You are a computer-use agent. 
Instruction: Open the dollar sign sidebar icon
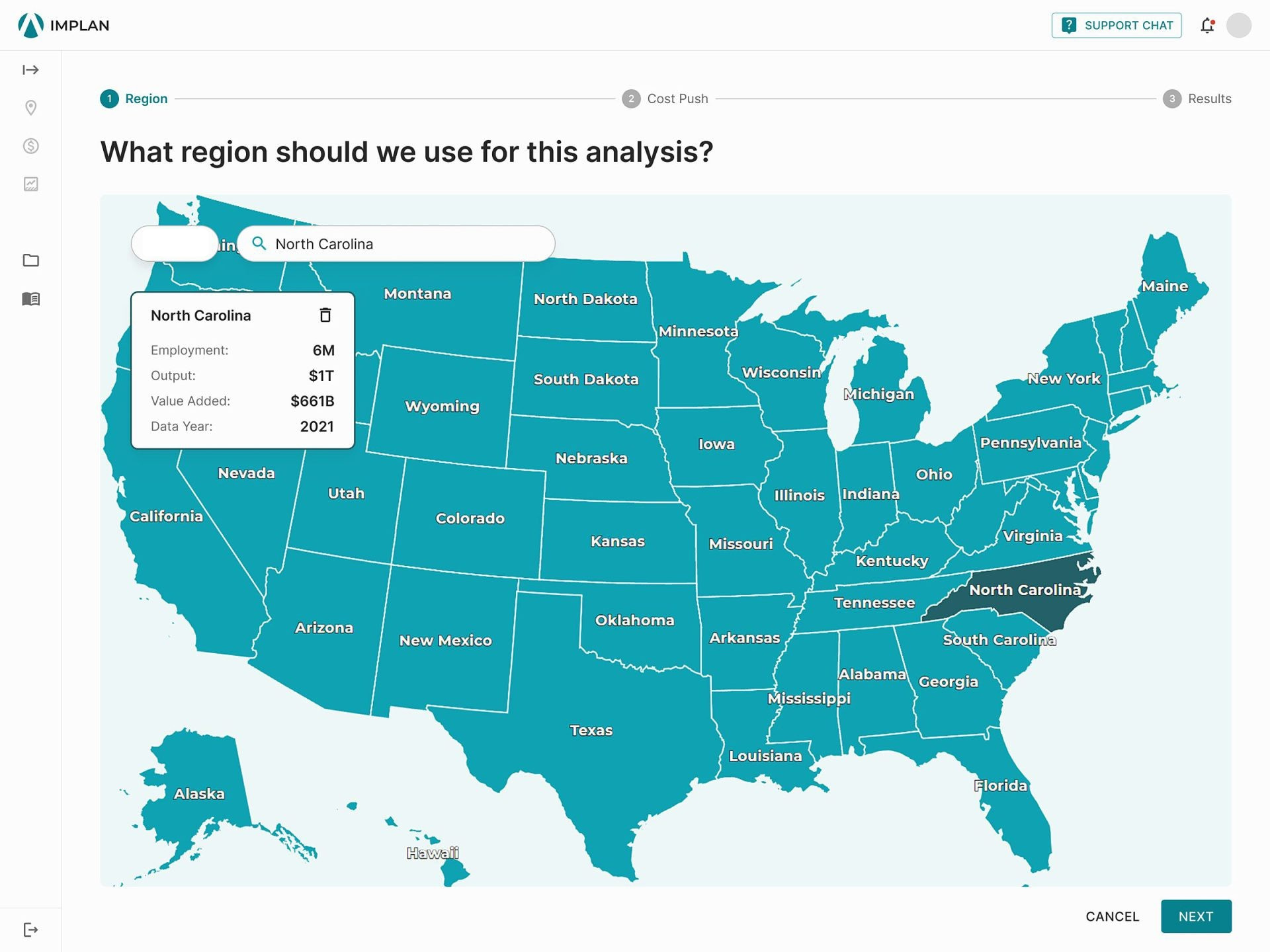(30, 146)
